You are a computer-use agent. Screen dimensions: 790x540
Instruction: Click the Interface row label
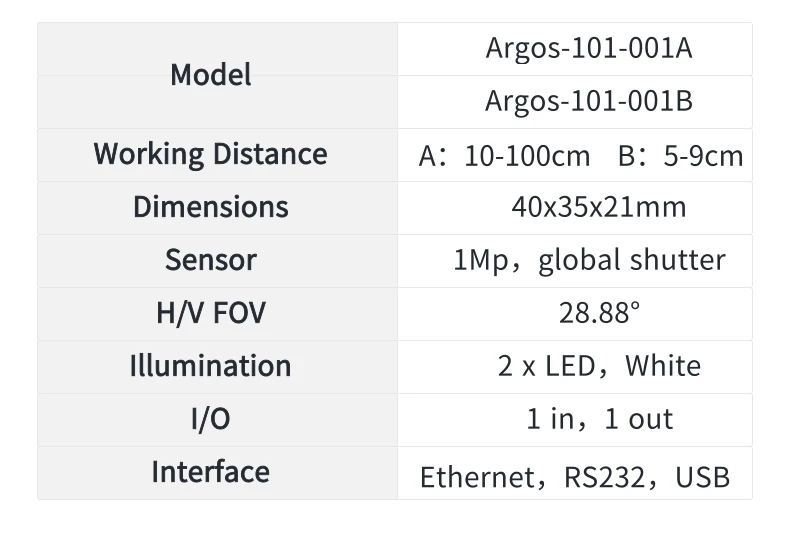tap(211, 471)
